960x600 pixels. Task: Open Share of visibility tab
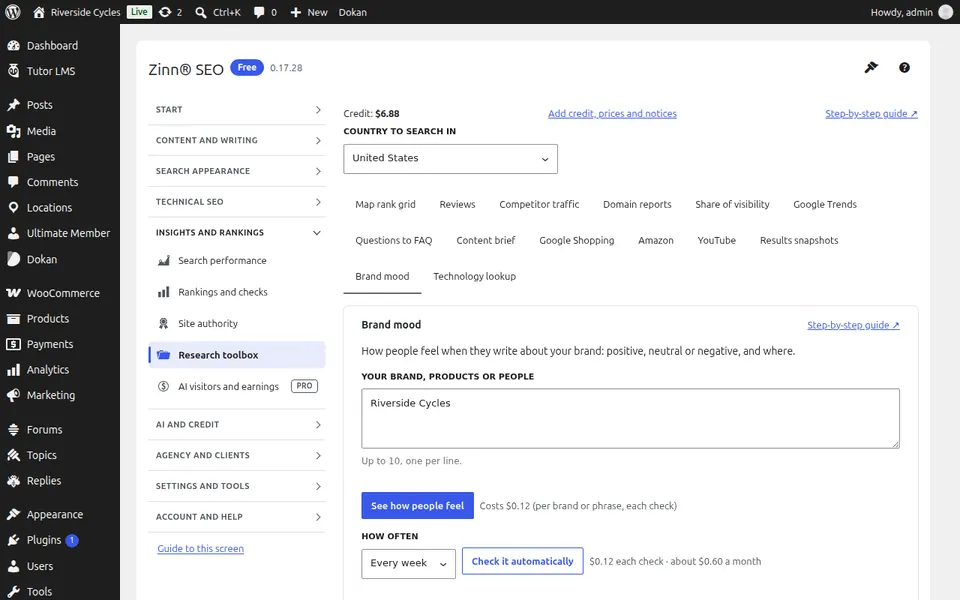coord(732,204)
